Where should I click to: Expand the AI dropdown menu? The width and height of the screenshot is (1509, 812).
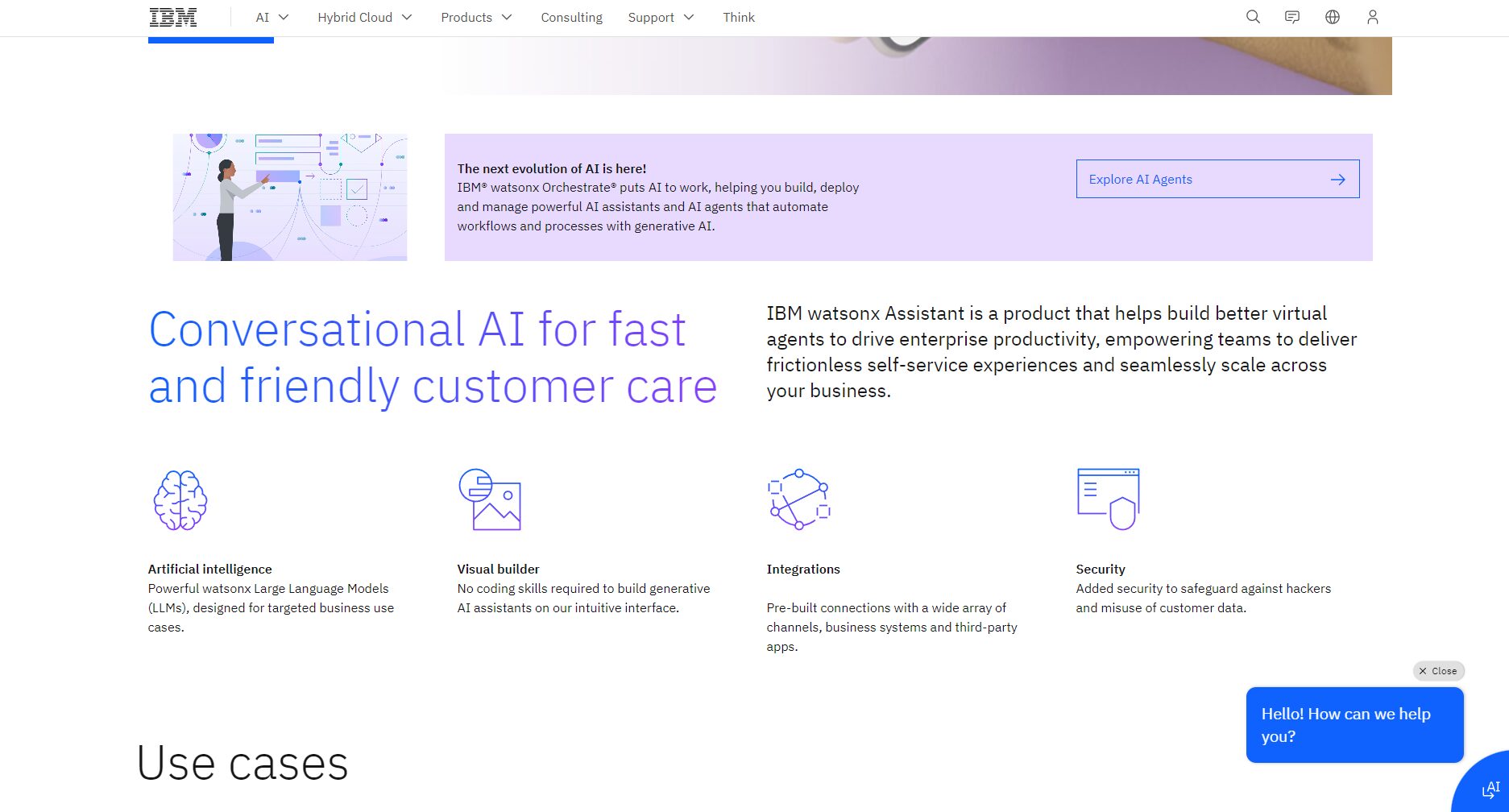tap(272, 18)
